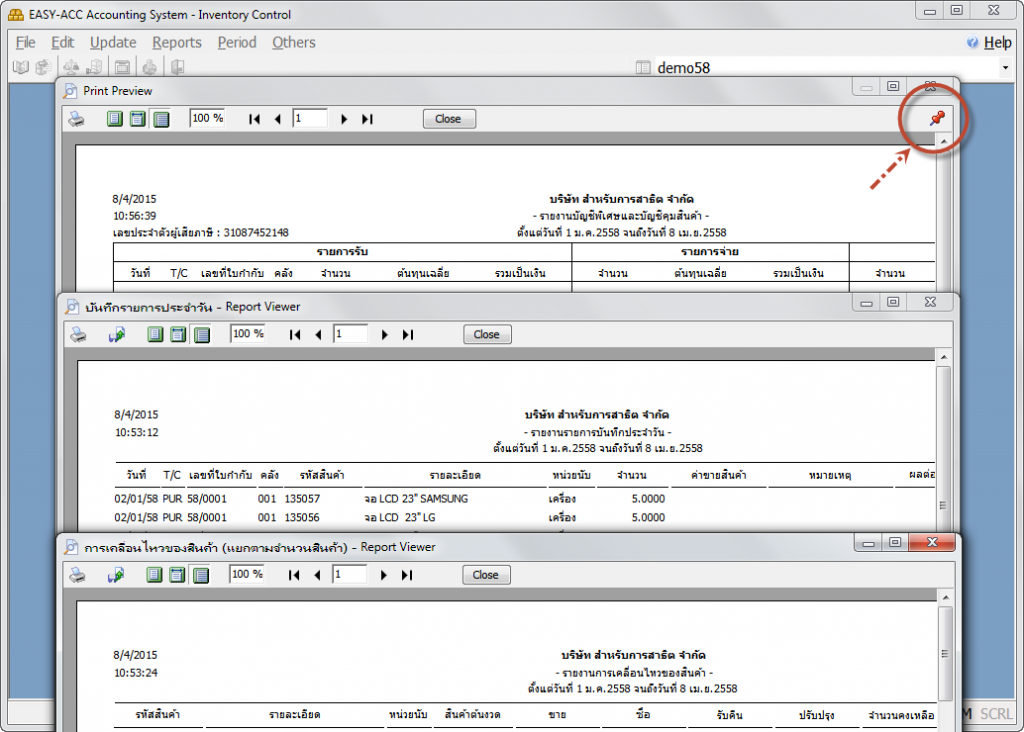Open the Period menu
The width and height of the screenshot is (1024, 732).
(x=237, y=42)
